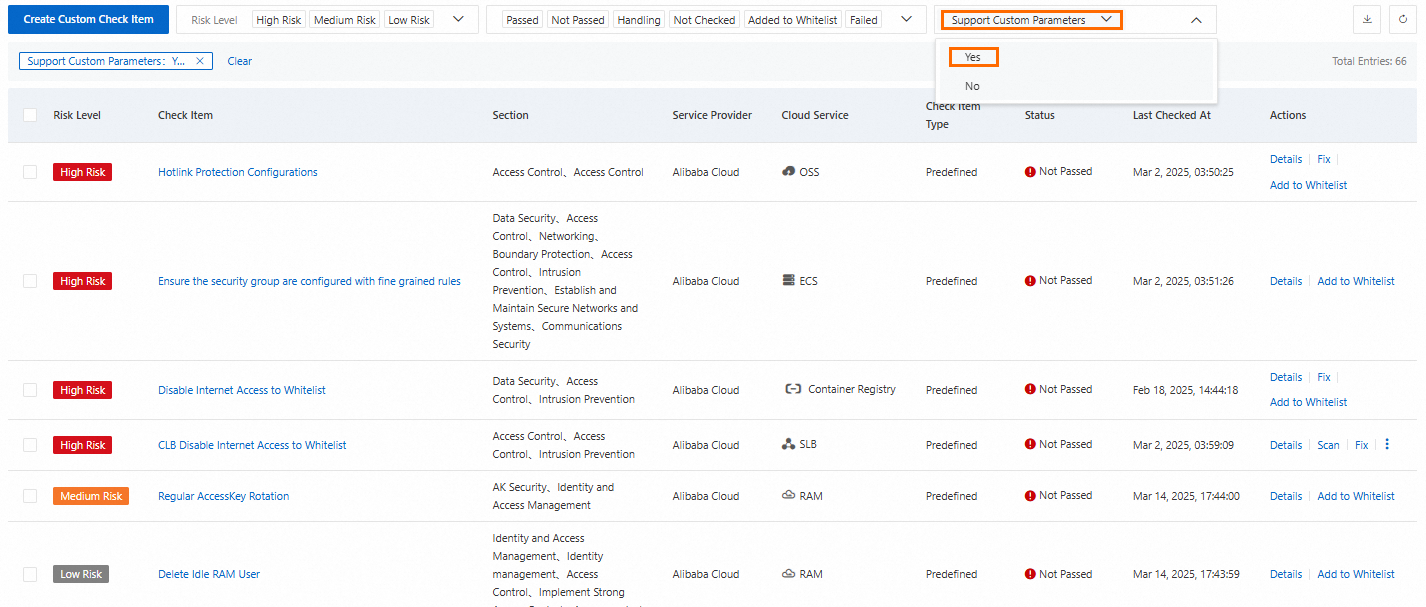Open the Support Custom Parameters selector
This screenshot has height=607, width=1426.
pos(1031,19)
